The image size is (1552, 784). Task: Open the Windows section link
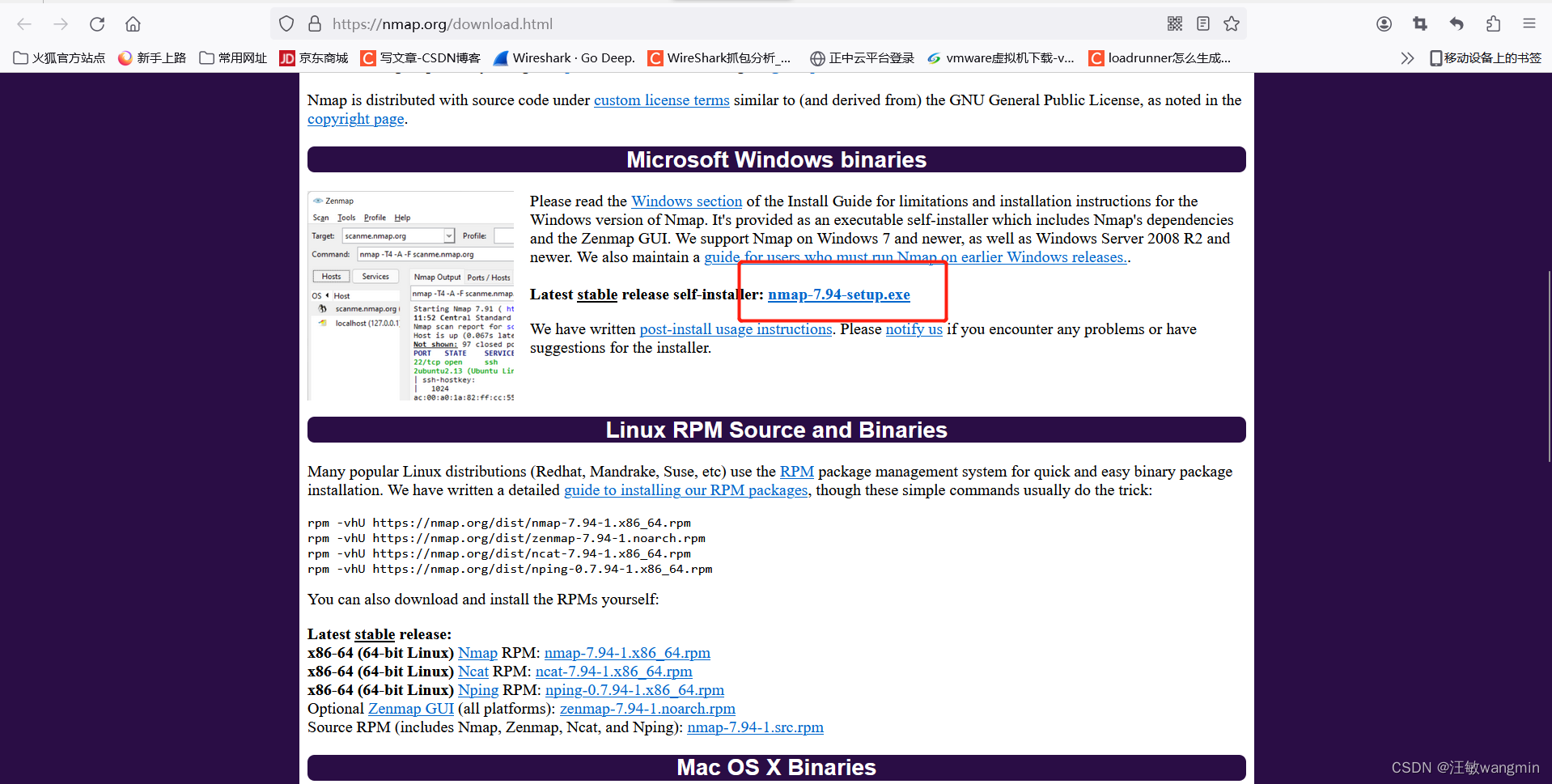pyautogui.click(x=686, y=201)
